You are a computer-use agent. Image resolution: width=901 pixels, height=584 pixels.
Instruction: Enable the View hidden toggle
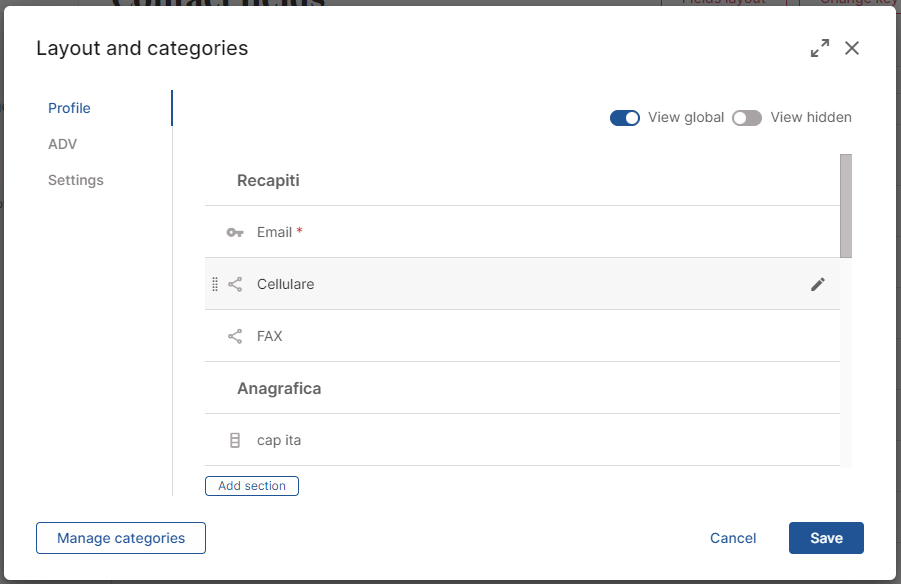(x=747, y=118)
